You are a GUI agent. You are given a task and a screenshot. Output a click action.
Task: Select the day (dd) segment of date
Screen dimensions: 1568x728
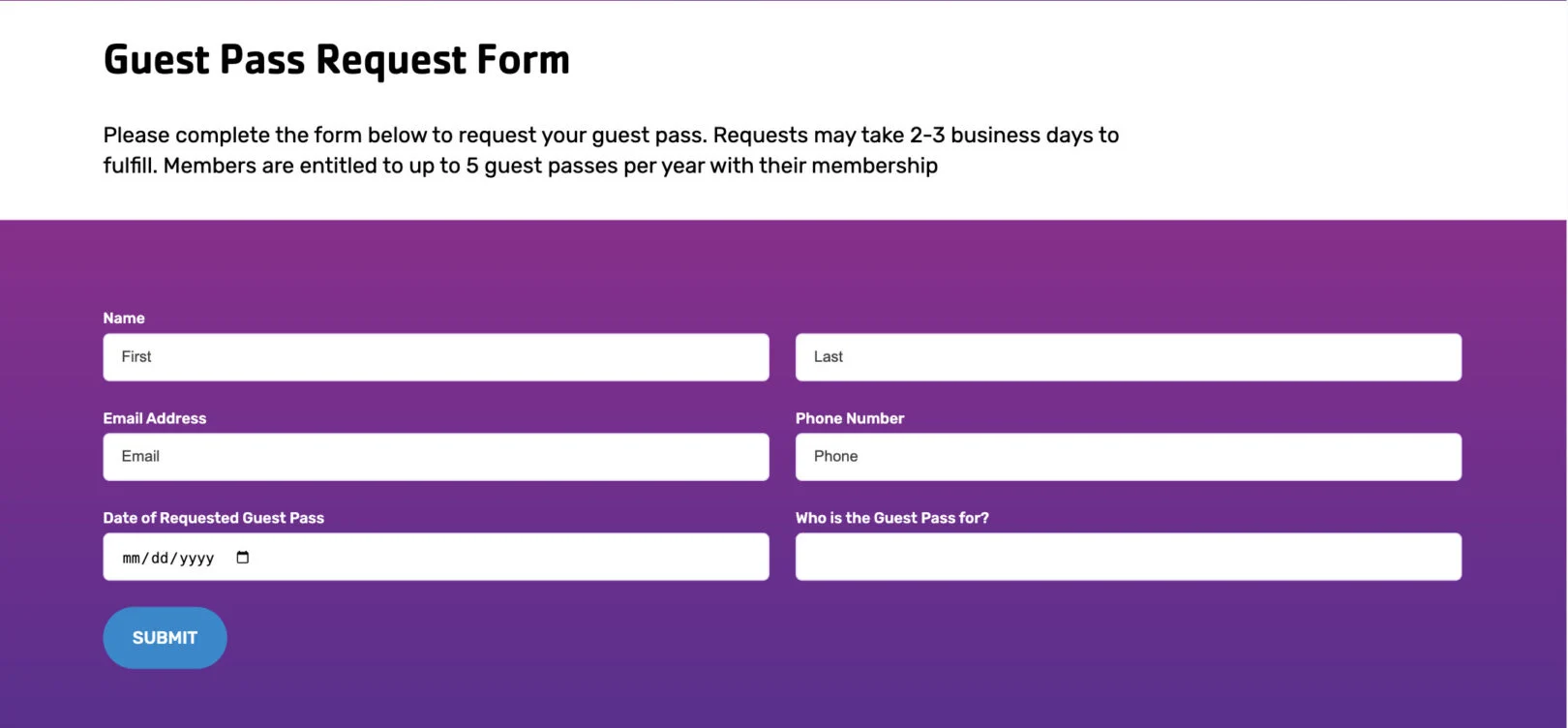click(x=160, y=559)
